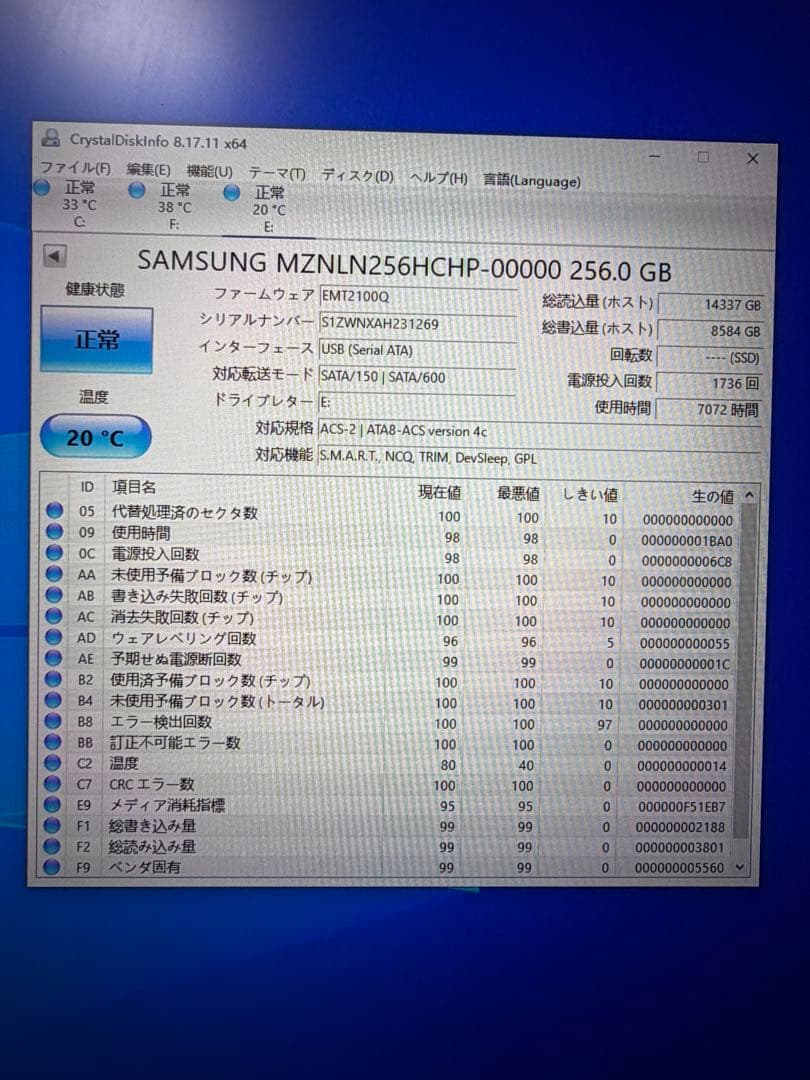Click the status icon for attribute AE
The width and height of the screenshot is (810, 1080).
pos(53,658)
